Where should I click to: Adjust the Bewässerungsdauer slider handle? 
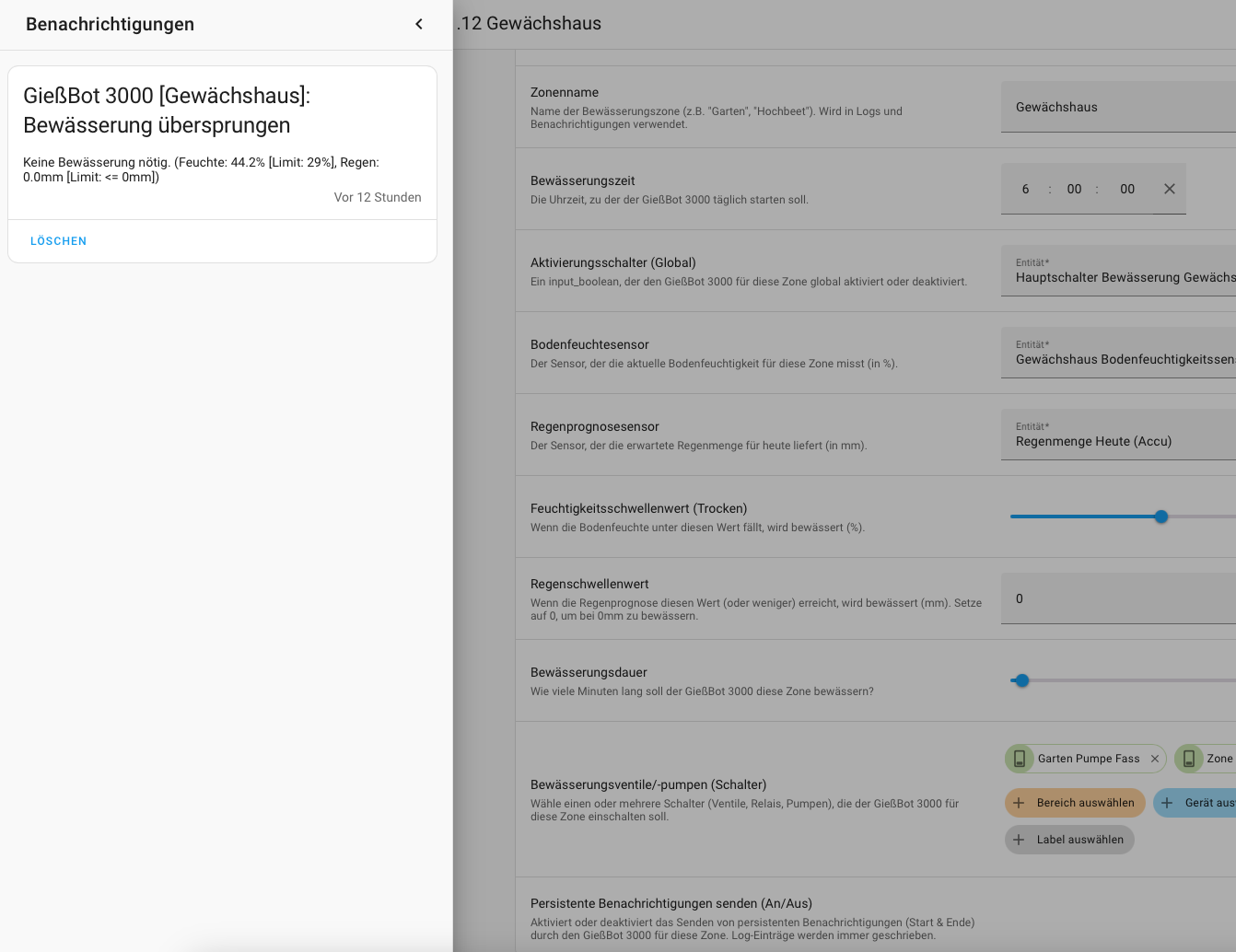[x=1022, y=680]
